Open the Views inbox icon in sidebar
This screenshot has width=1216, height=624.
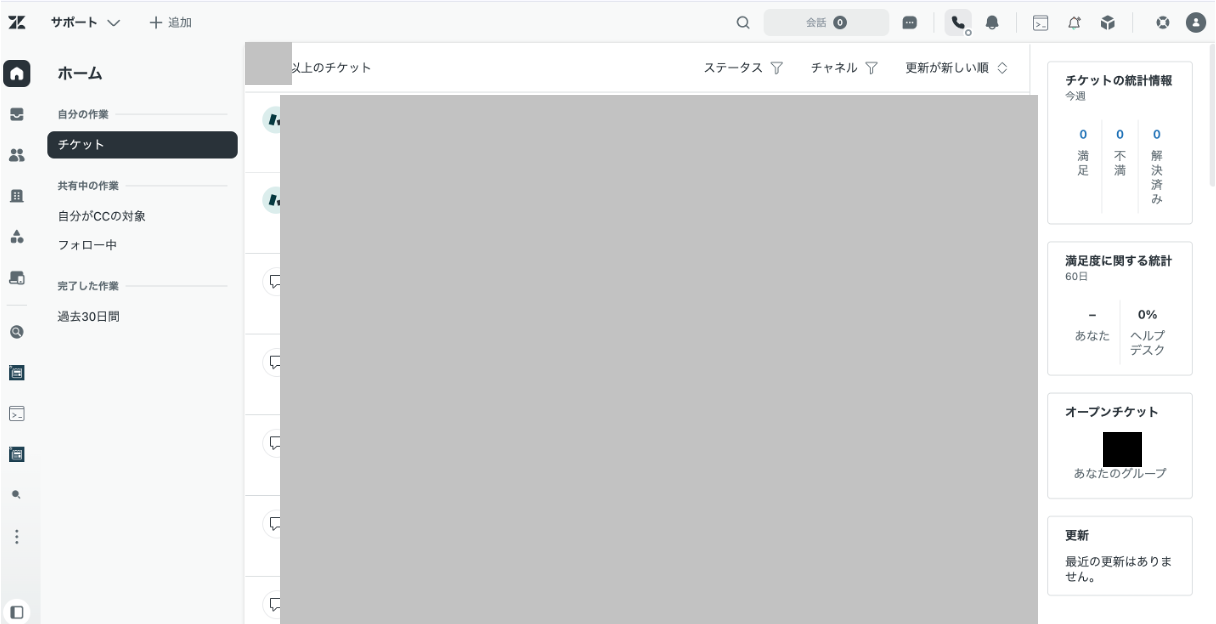pyautogui.click(x=17, y=114)
